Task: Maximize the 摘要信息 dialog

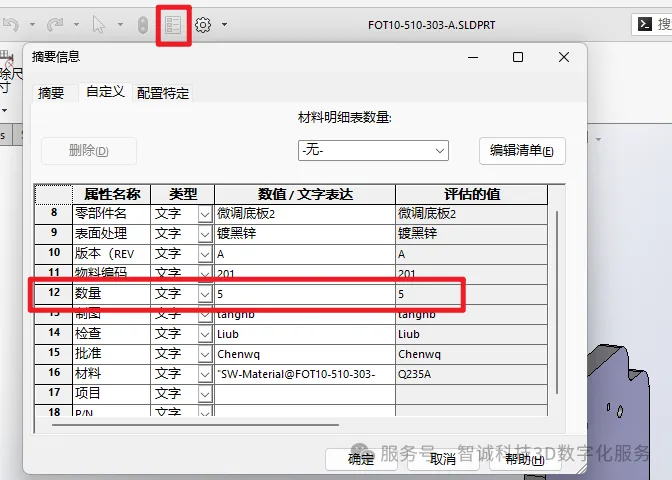Action: [x=518, y=57]
